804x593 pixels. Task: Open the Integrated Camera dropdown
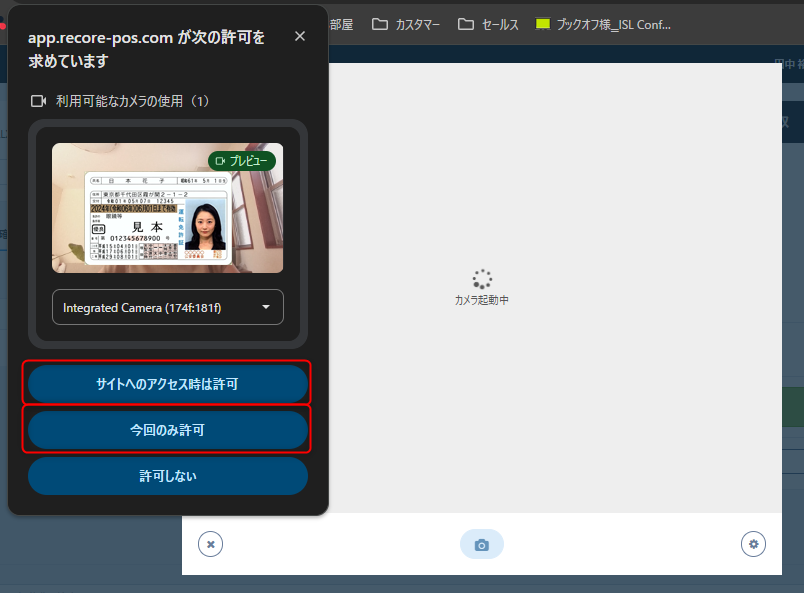click(x=168, y=307)
